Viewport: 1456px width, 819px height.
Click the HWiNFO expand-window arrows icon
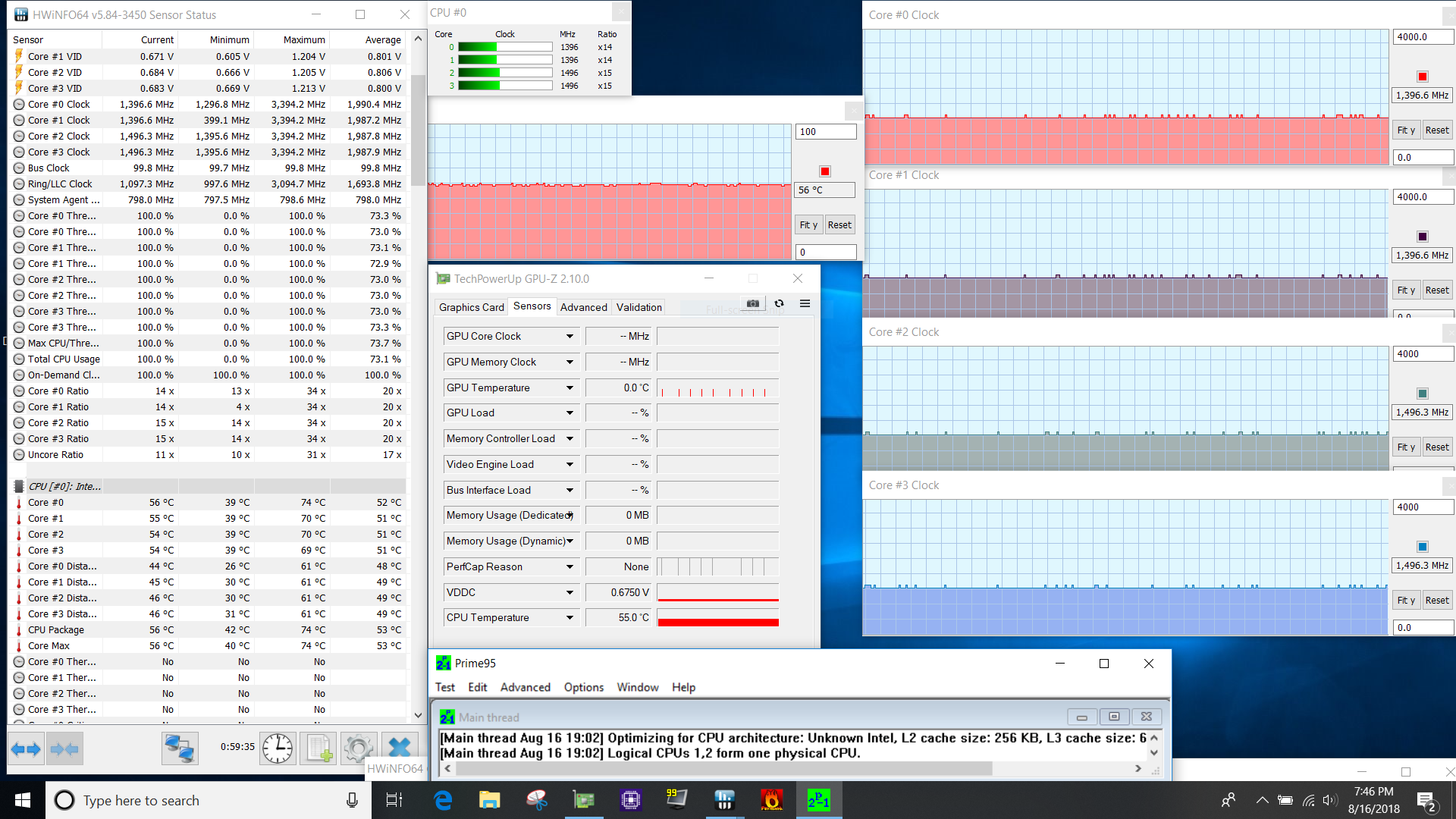[x=27, y=749]
